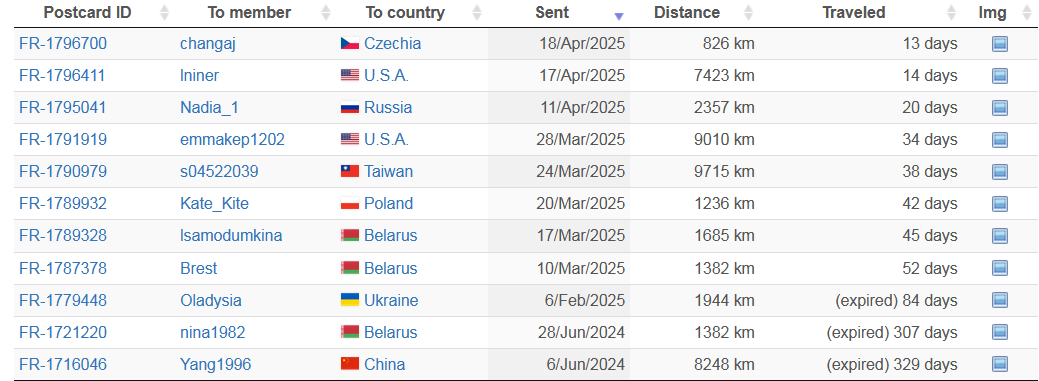Screen dimensions: 1039x381
Task: Click the Sent column descending arrow
Action: (619, 17)
